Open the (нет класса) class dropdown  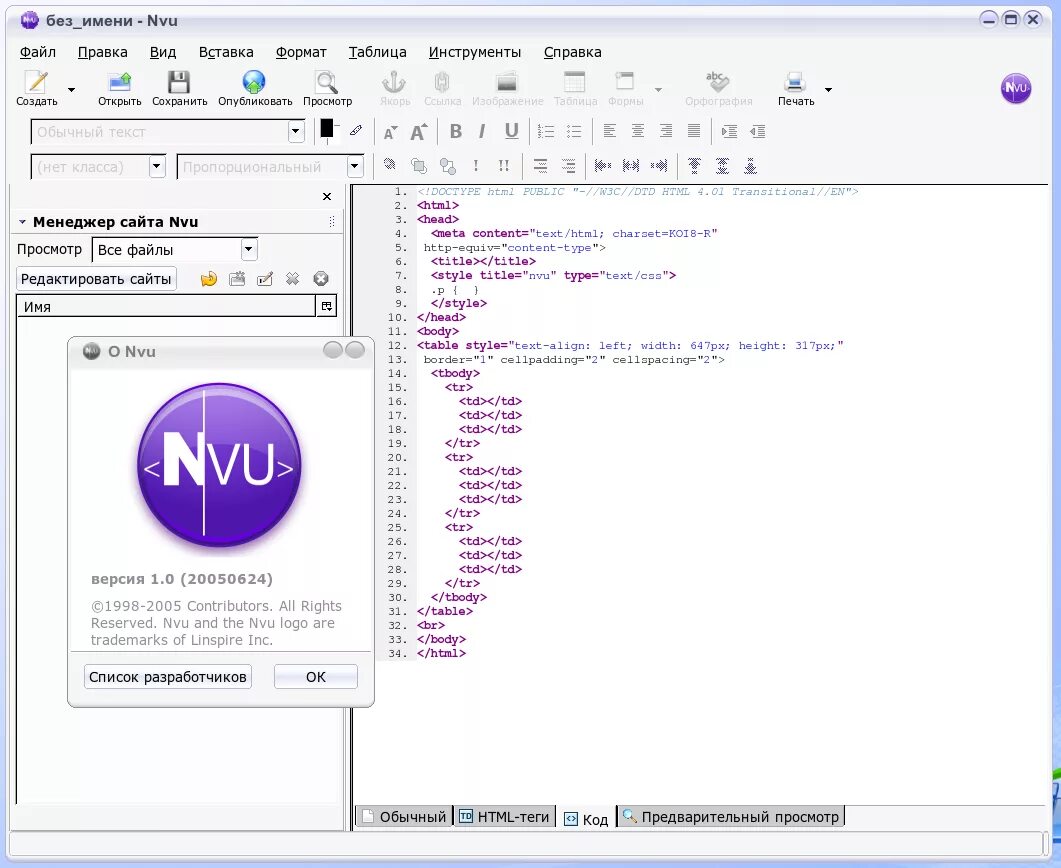click(x=157, y=166)
